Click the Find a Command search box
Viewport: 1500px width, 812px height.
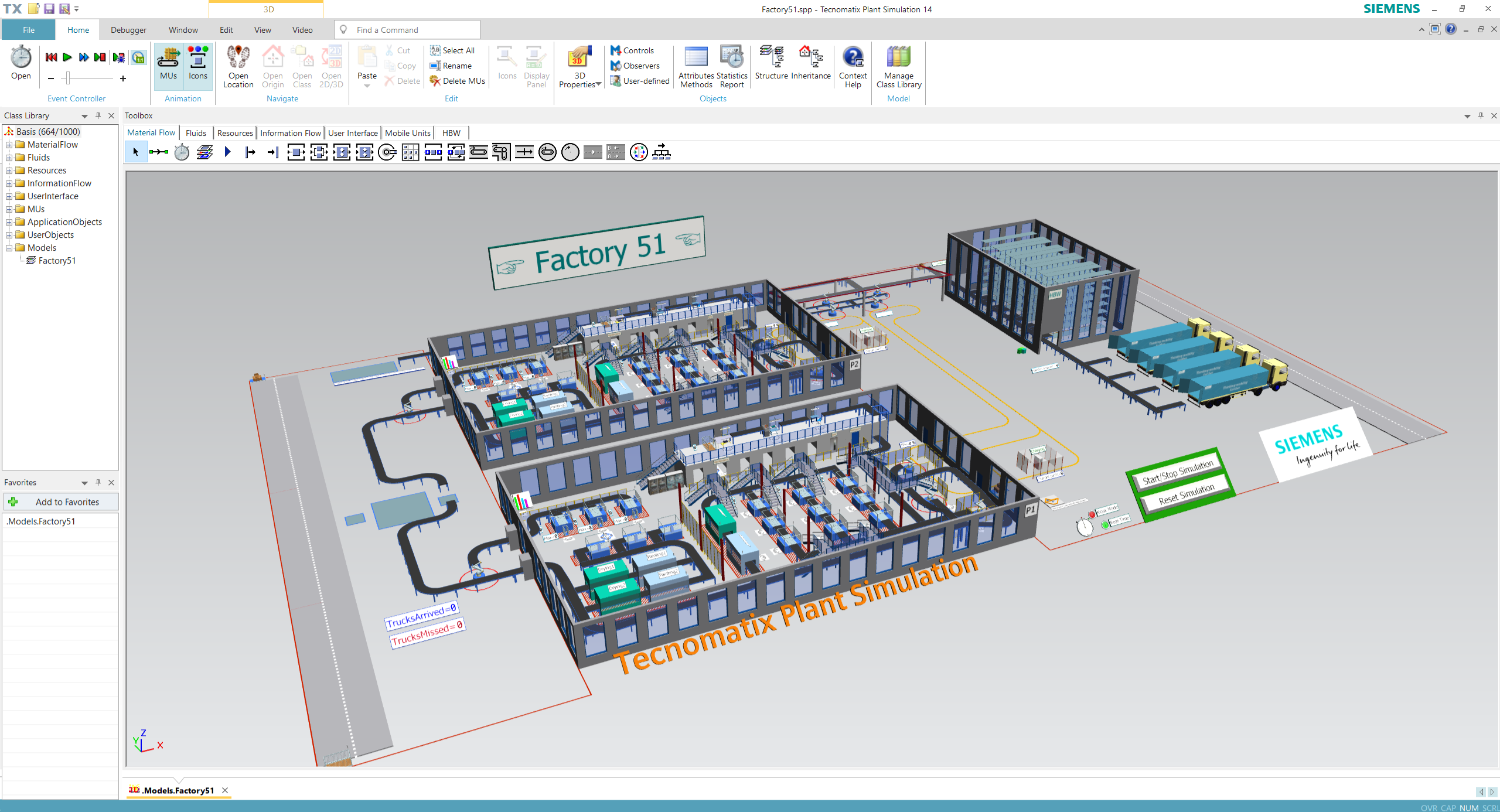coord(408,30)
